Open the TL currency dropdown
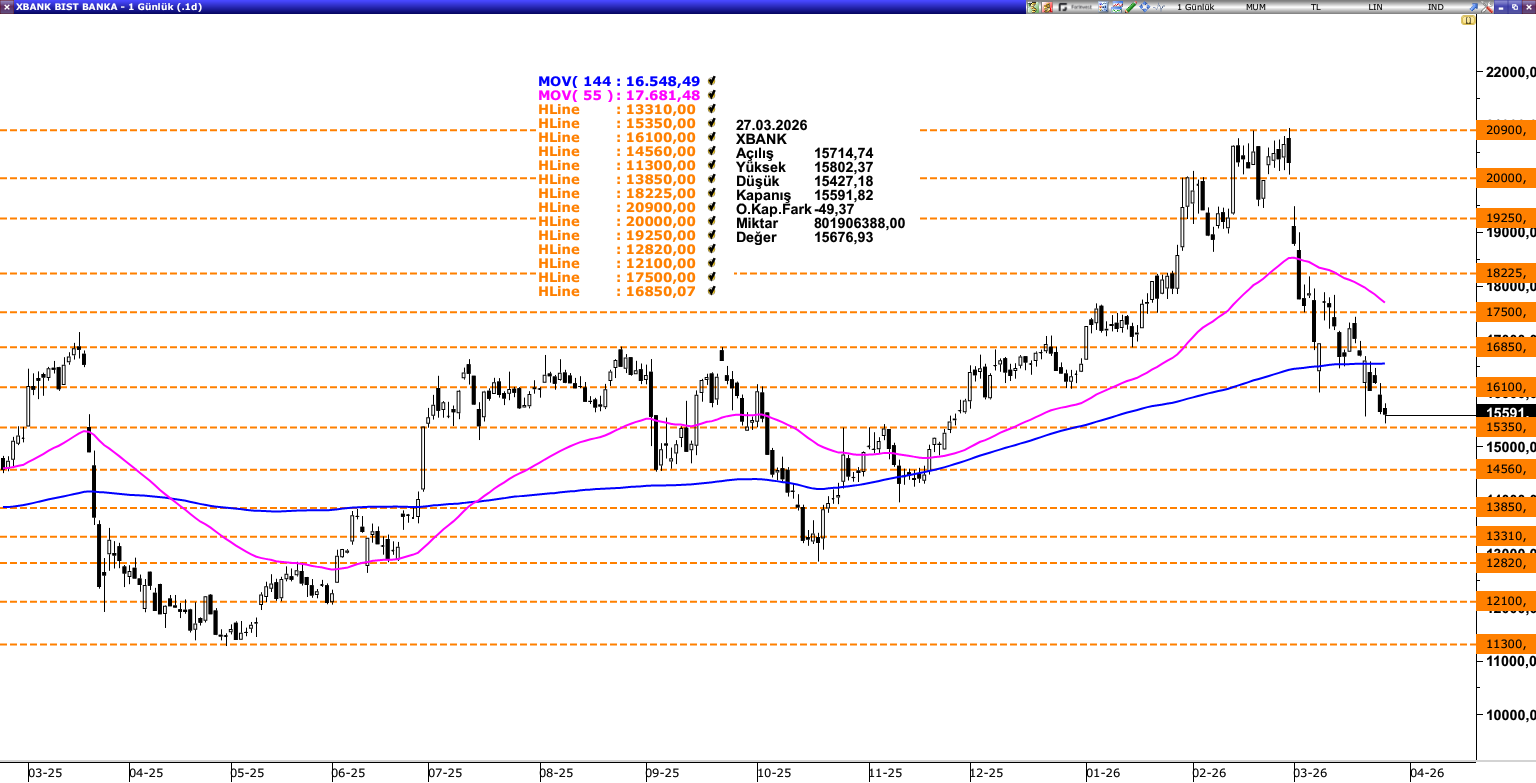 1315,7
